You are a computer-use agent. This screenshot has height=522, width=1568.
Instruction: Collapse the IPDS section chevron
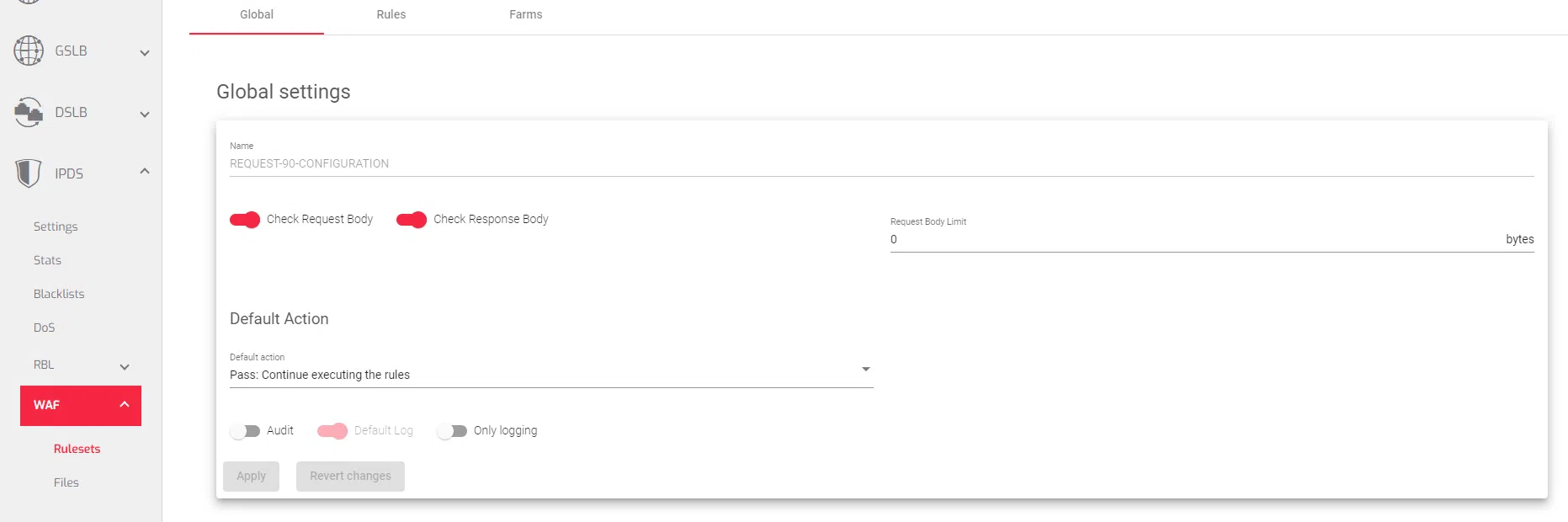145,172
